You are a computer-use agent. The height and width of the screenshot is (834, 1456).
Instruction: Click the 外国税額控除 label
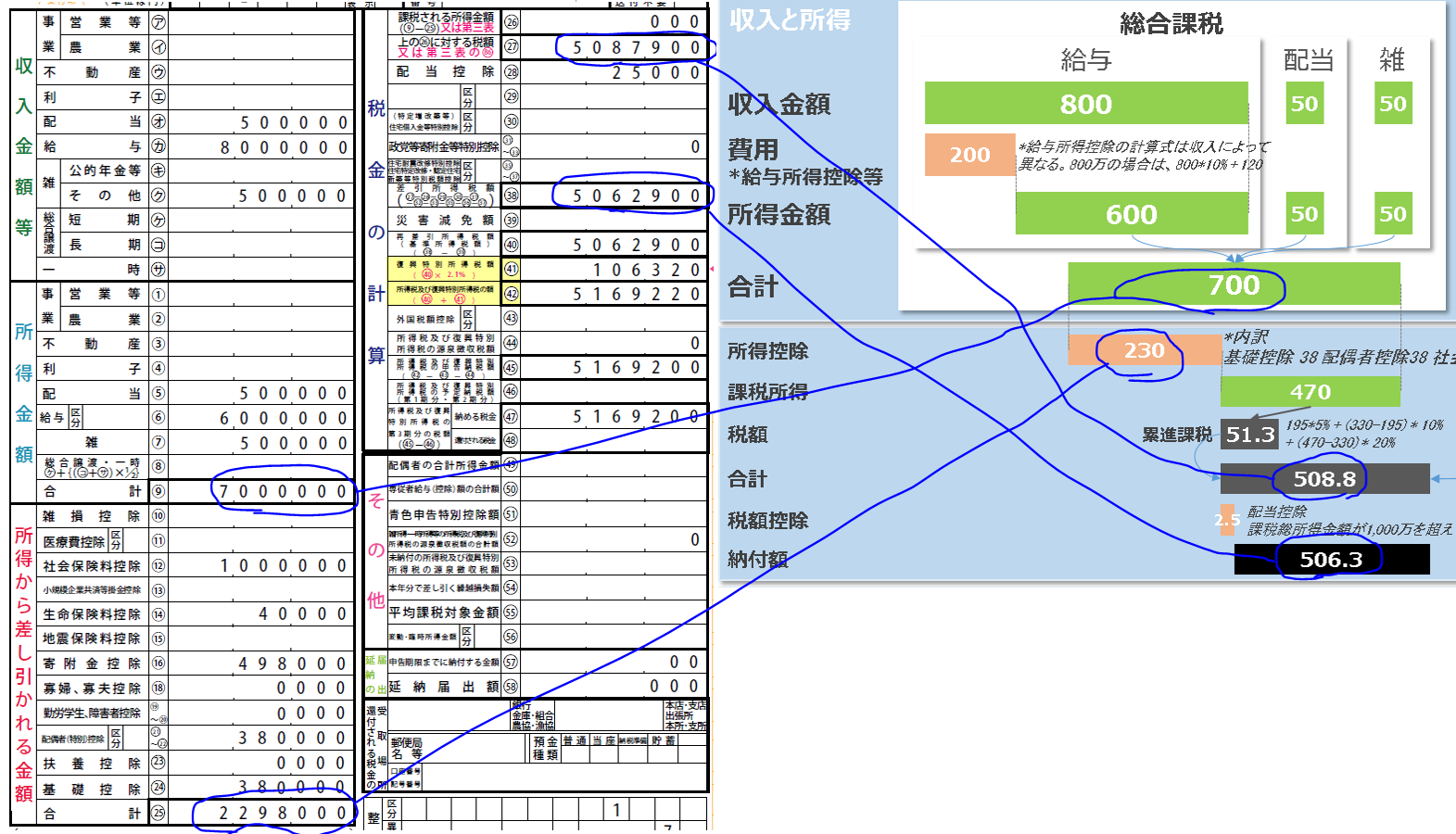(425, 319)
